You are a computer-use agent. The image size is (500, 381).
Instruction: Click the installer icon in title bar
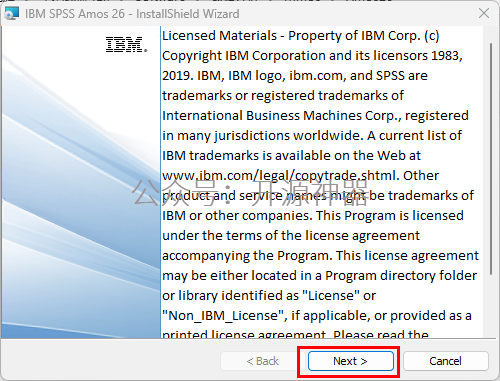click(x=11, y=13)
